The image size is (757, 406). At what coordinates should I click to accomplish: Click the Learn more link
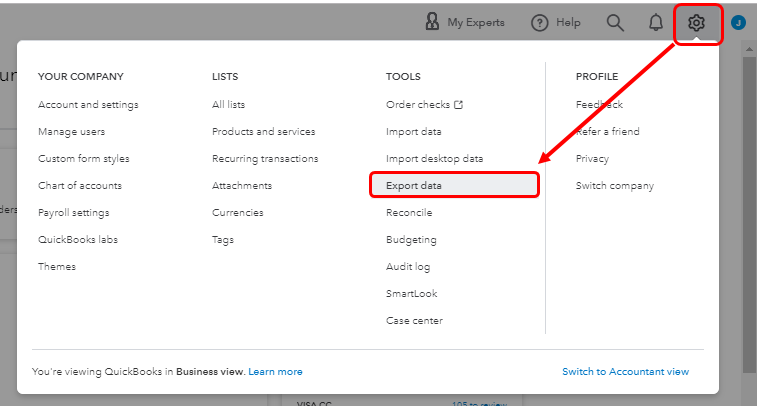point(275,372)
